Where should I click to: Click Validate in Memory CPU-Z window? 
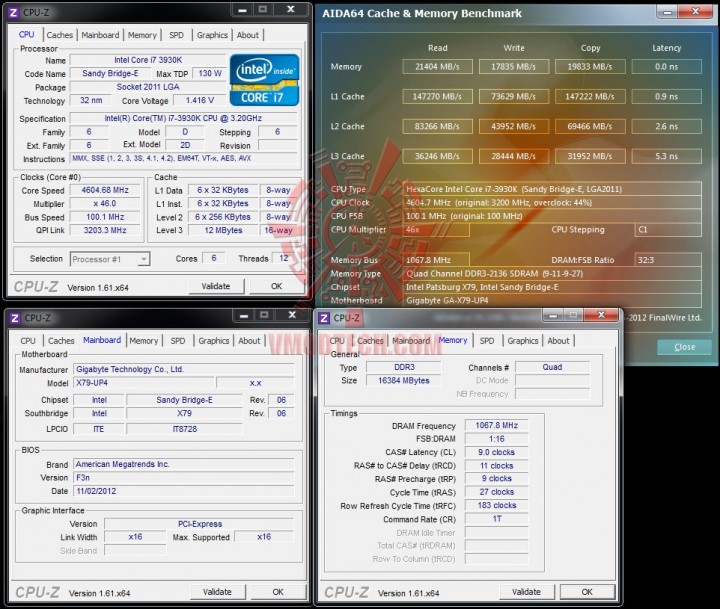526,592
